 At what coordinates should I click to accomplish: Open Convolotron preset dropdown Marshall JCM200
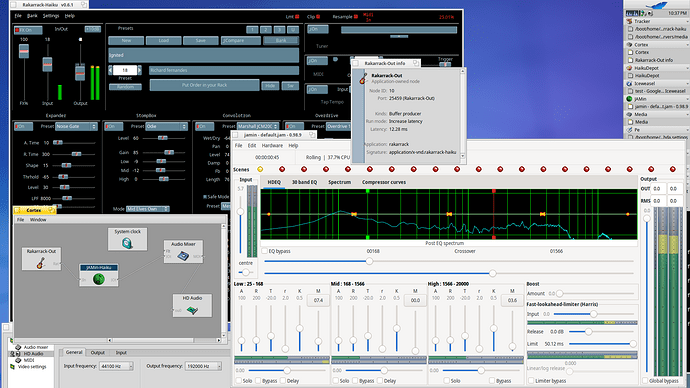[258, 126]
